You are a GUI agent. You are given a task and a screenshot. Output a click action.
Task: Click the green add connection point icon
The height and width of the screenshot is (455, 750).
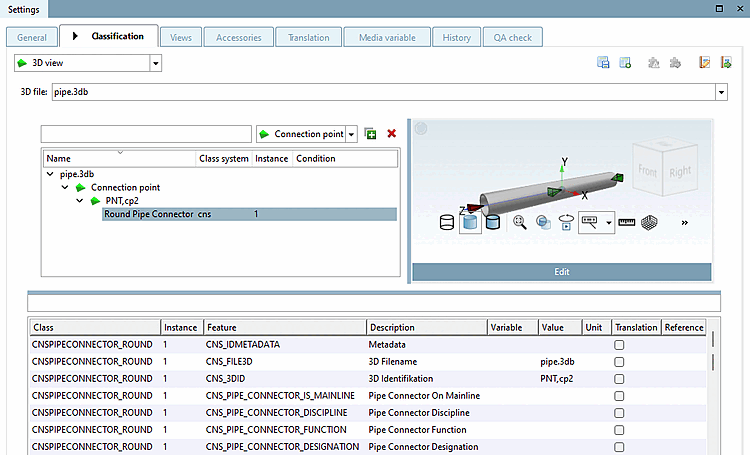(371, 134)
